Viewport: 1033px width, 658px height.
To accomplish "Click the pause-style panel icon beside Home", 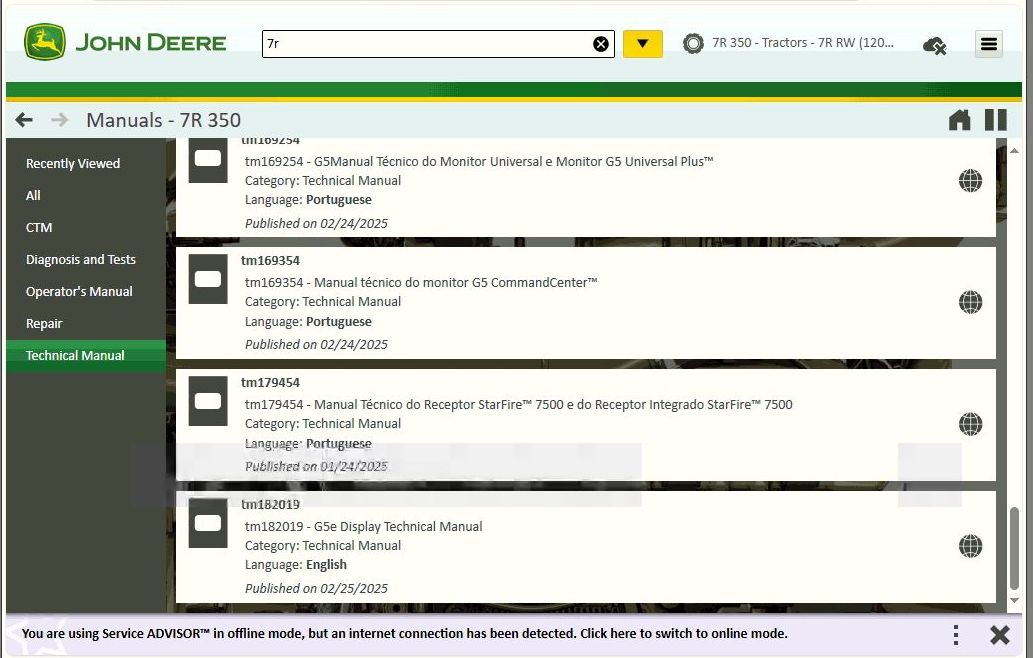I will point(995,120).
